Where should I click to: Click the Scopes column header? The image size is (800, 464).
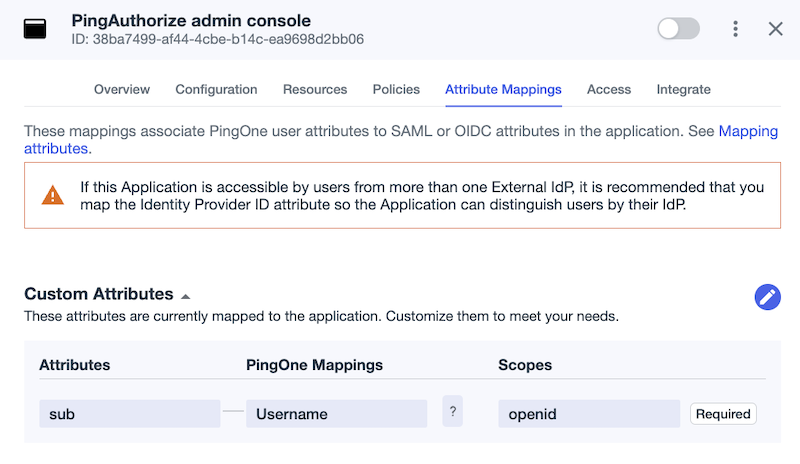tap(525, 365)
